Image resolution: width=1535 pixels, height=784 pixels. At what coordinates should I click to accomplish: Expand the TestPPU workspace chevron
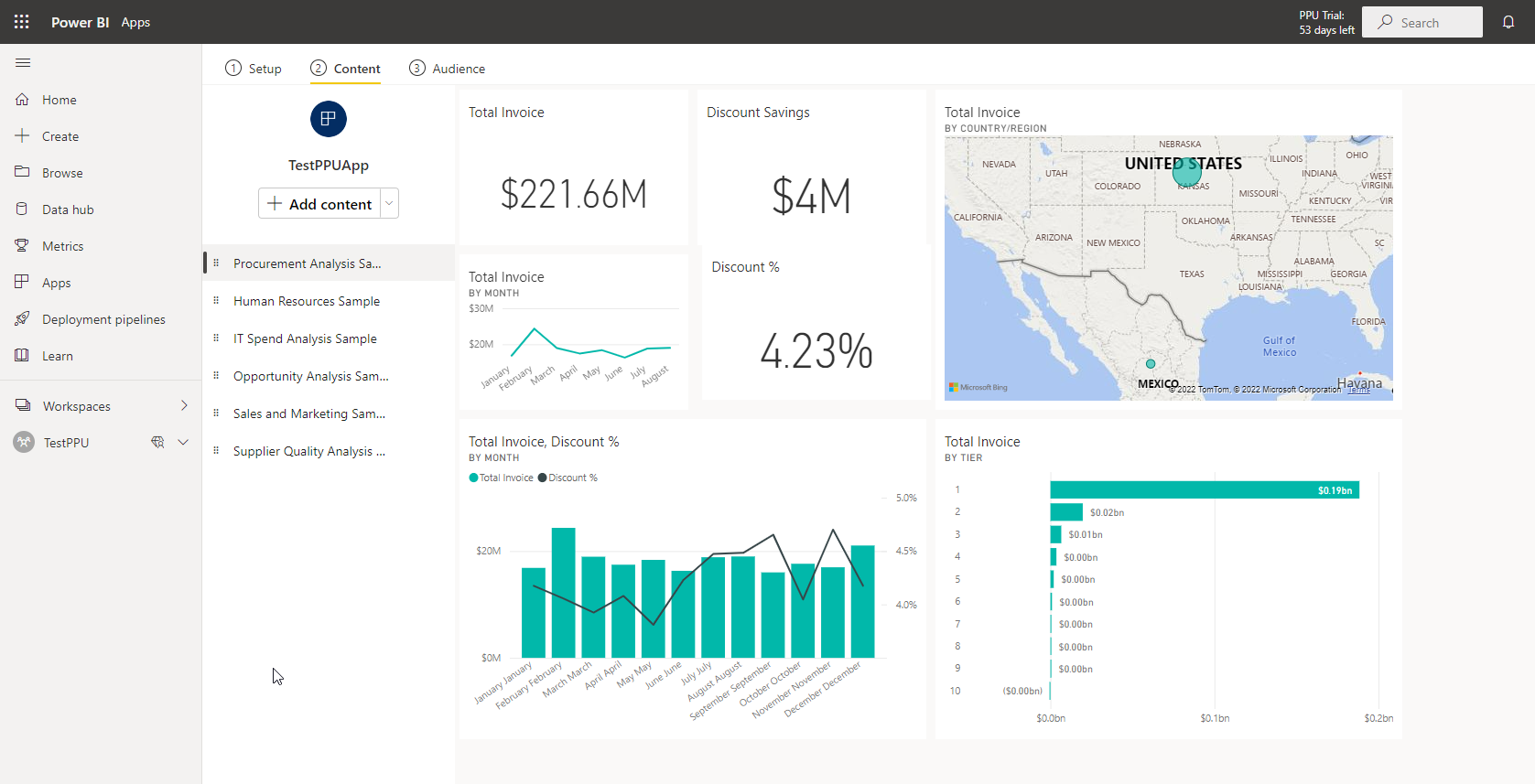click(183, 442)
